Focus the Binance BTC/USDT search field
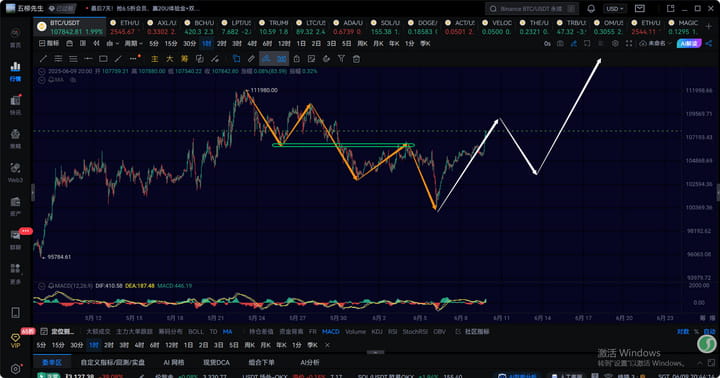720x378 pixels. click(x=532, y=9)
